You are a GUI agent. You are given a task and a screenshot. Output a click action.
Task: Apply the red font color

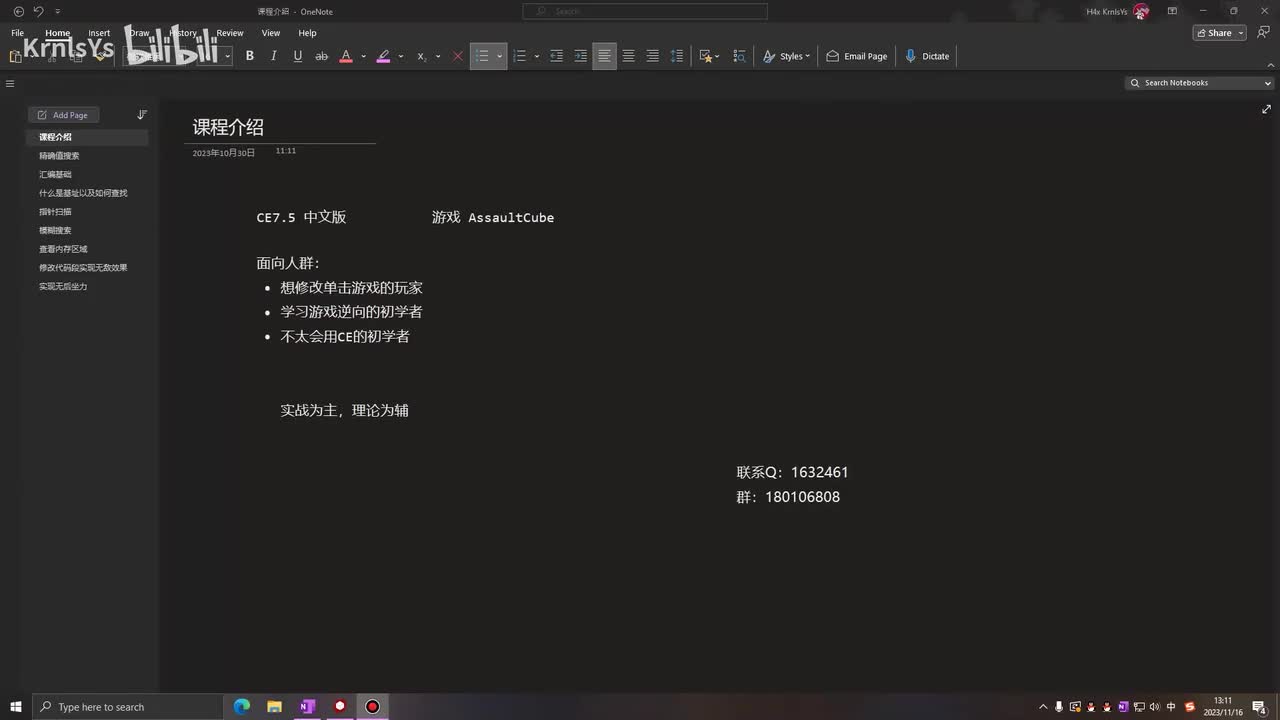coord(346,56)
